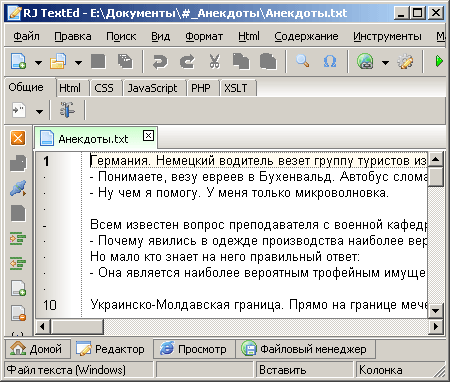This screenshot has height=382, width=450.
Task: Click the orange X sidebar icon
Action: click(18, 138)
